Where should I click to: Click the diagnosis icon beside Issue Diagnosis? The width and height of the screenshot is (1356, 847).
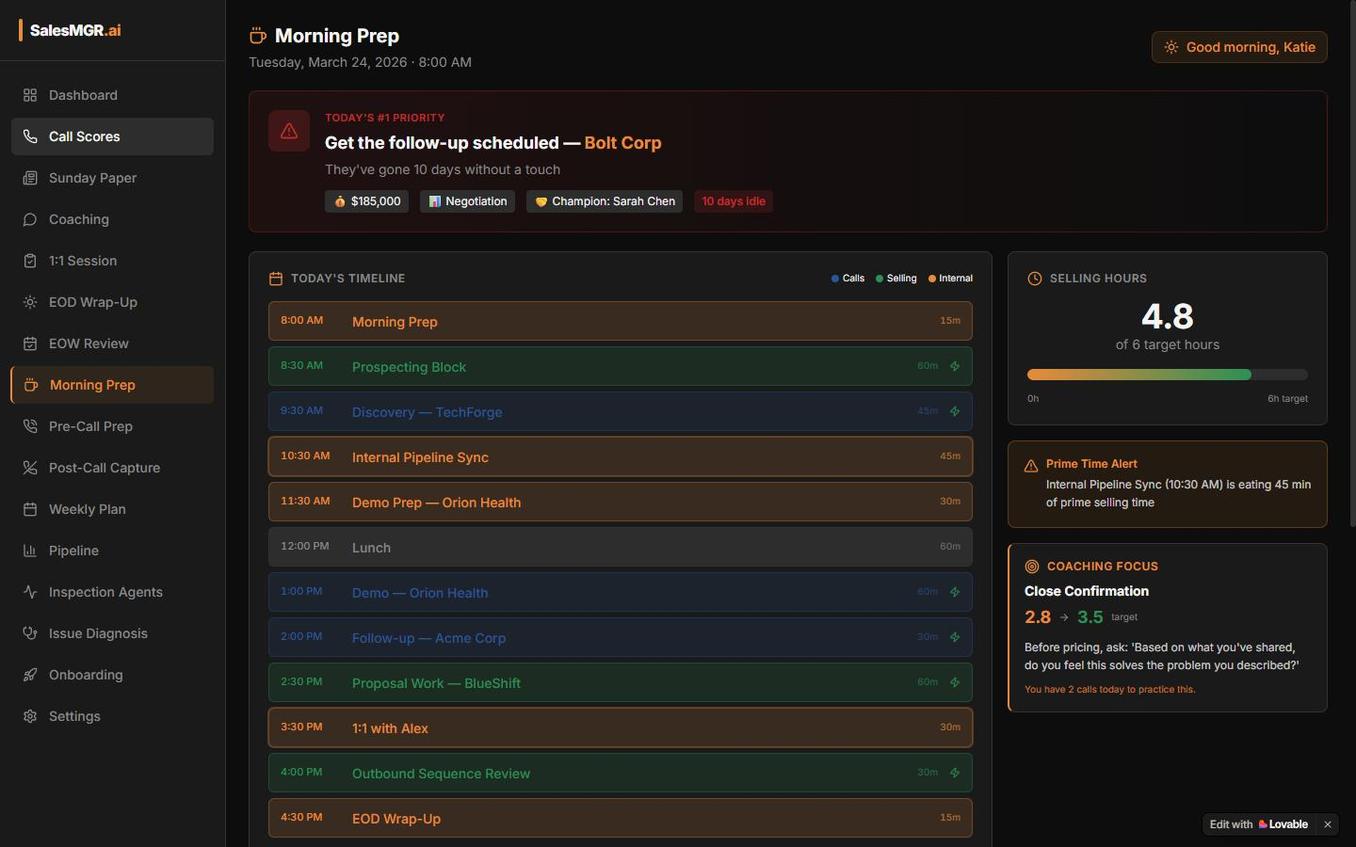click(x=30, y=634)
